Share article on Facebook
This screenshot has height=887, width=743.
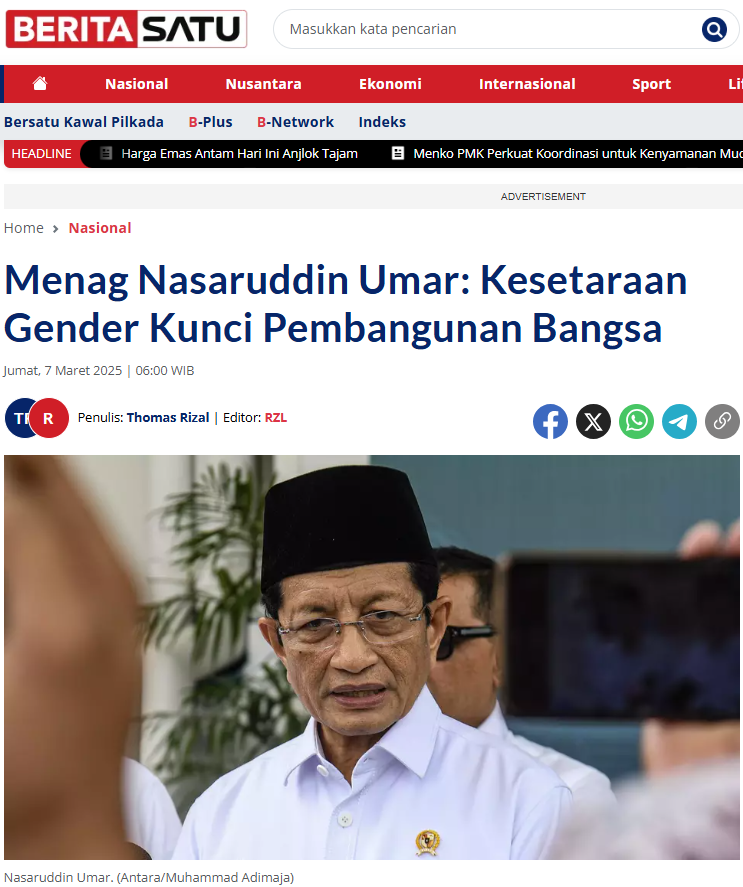(550, 421)
